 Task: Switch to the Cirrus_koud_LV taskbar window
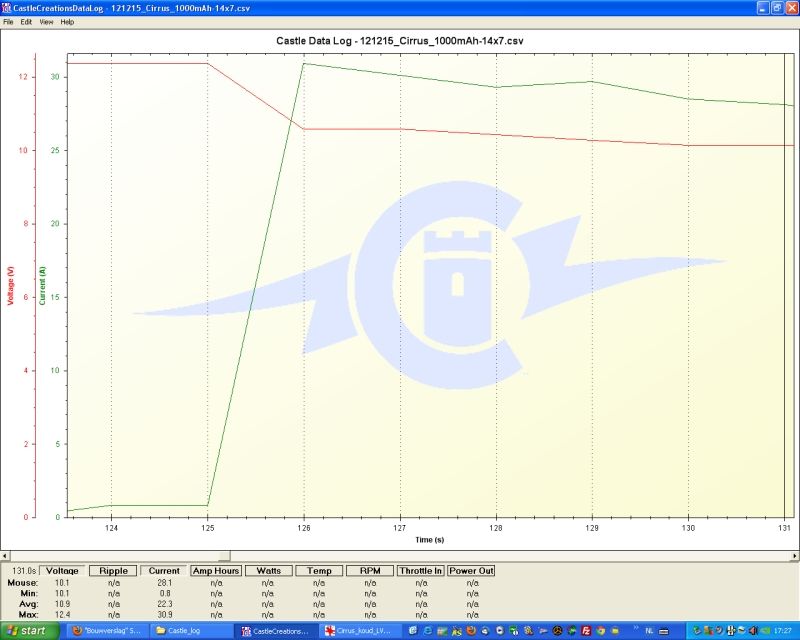tap(360, 631)
